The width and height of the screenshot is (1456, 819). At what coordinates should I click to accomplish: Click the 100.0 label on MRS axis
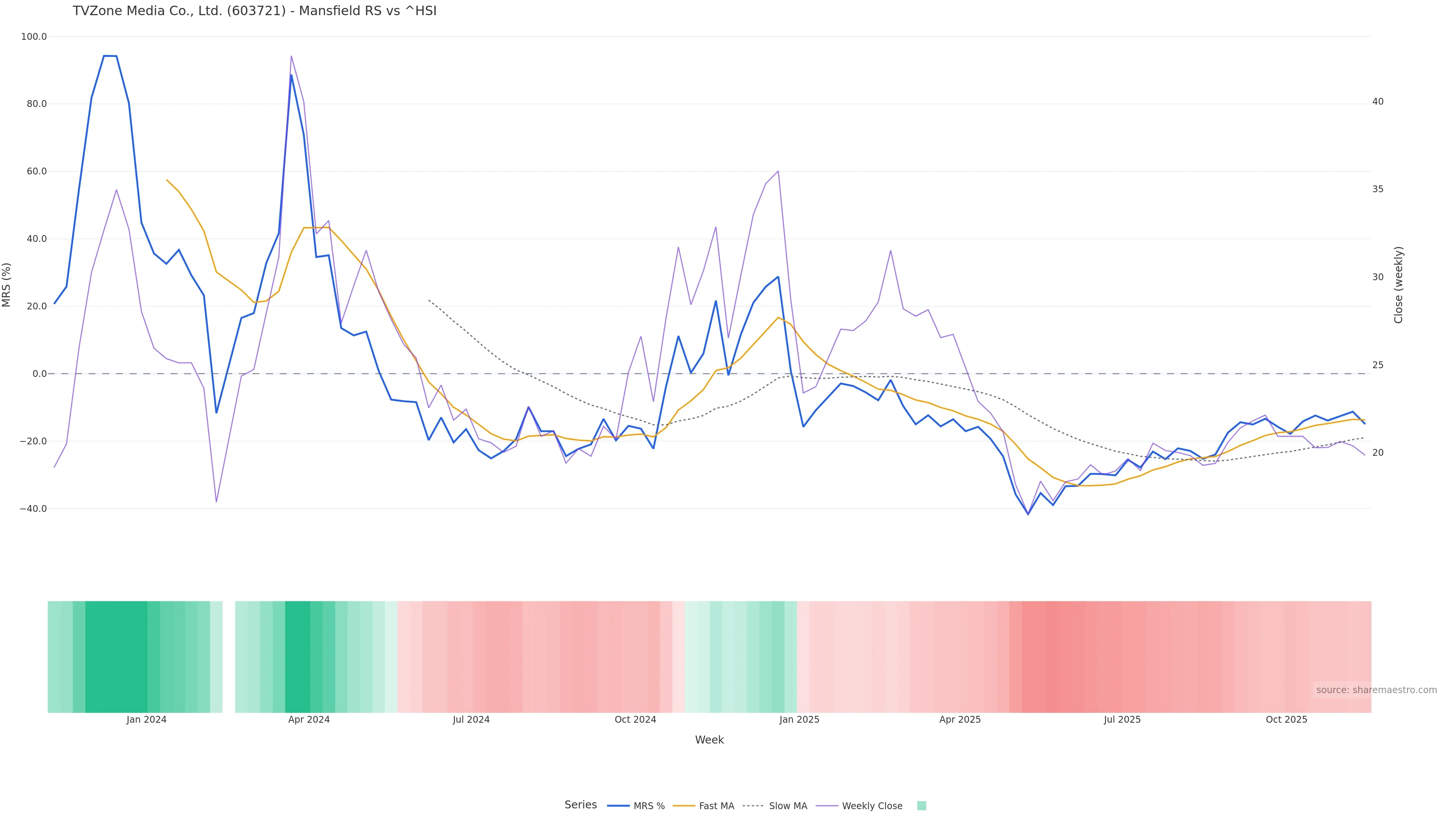[33, 37]
